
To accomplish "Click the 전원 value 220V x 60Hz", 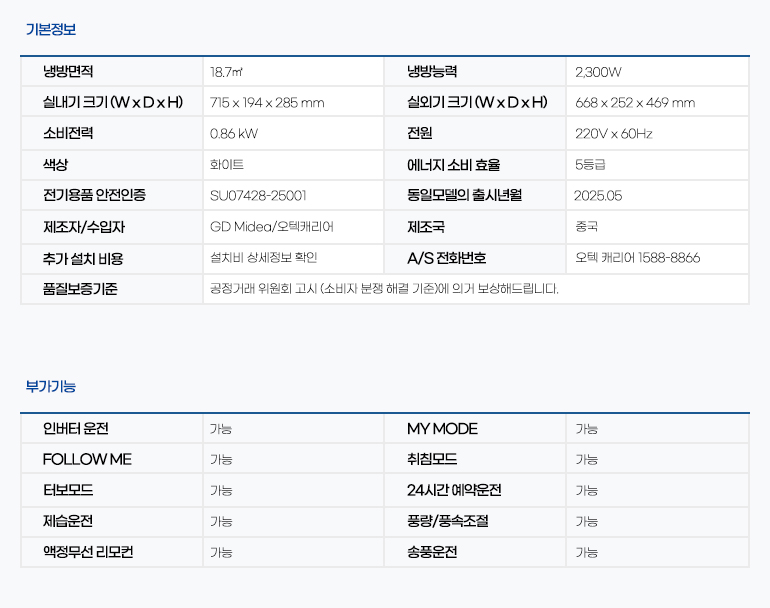I will pyautogui.click(x=613, y=134).
